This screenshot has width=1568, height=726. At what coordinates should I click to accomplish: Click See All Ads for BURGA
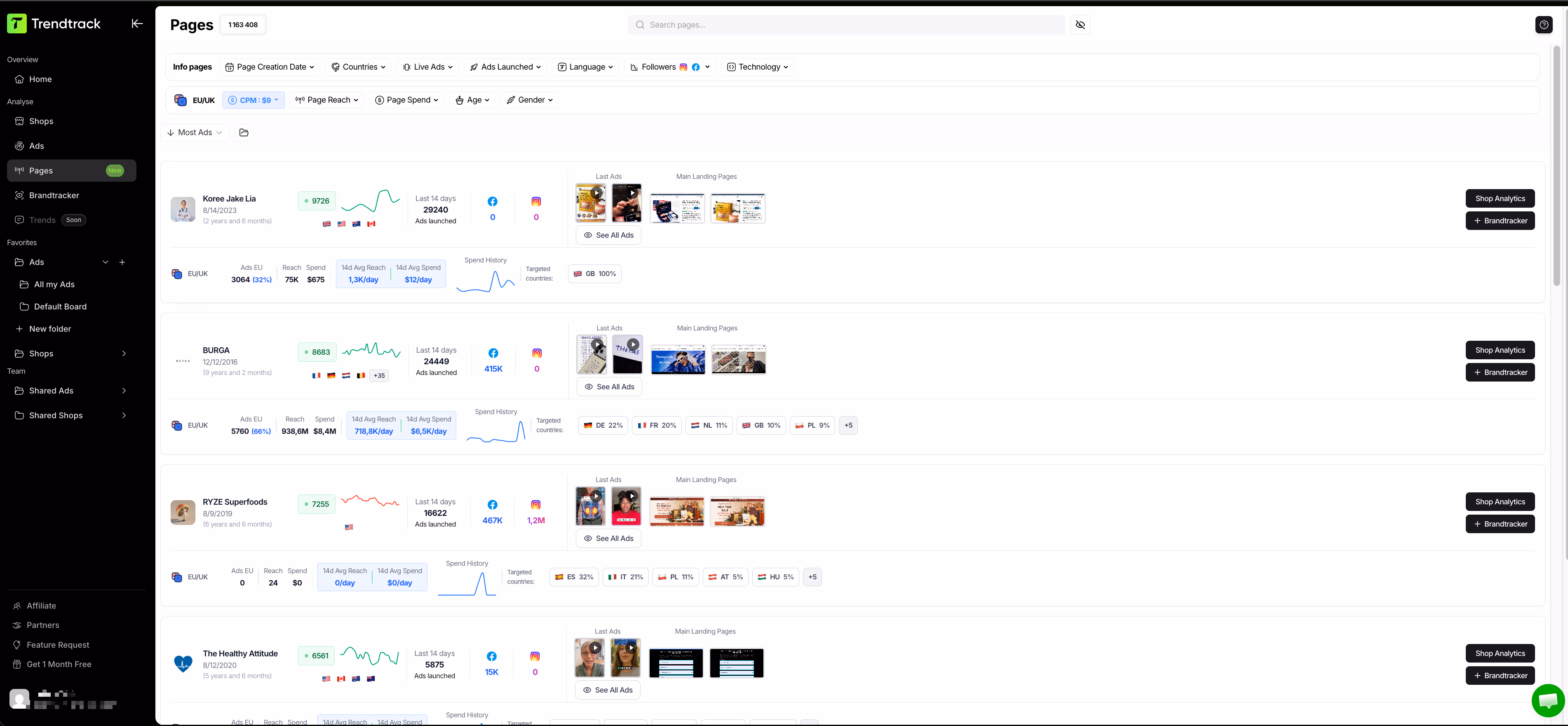point(609,386)
